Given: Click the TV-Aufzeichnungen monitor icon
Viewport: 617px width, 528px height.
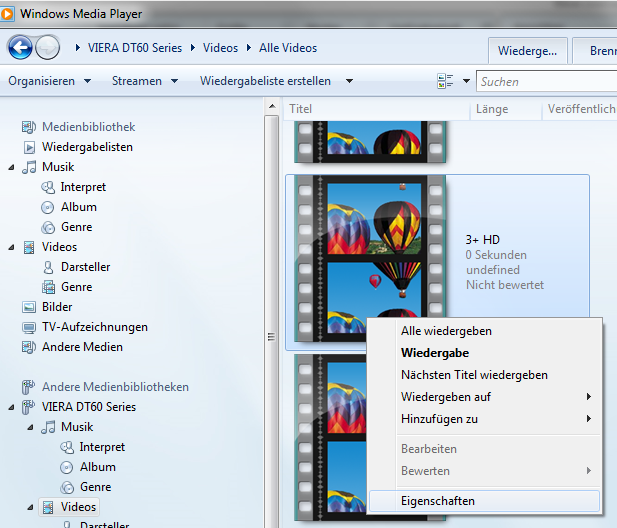Looking at the screenshot, I should coord(29,327).
